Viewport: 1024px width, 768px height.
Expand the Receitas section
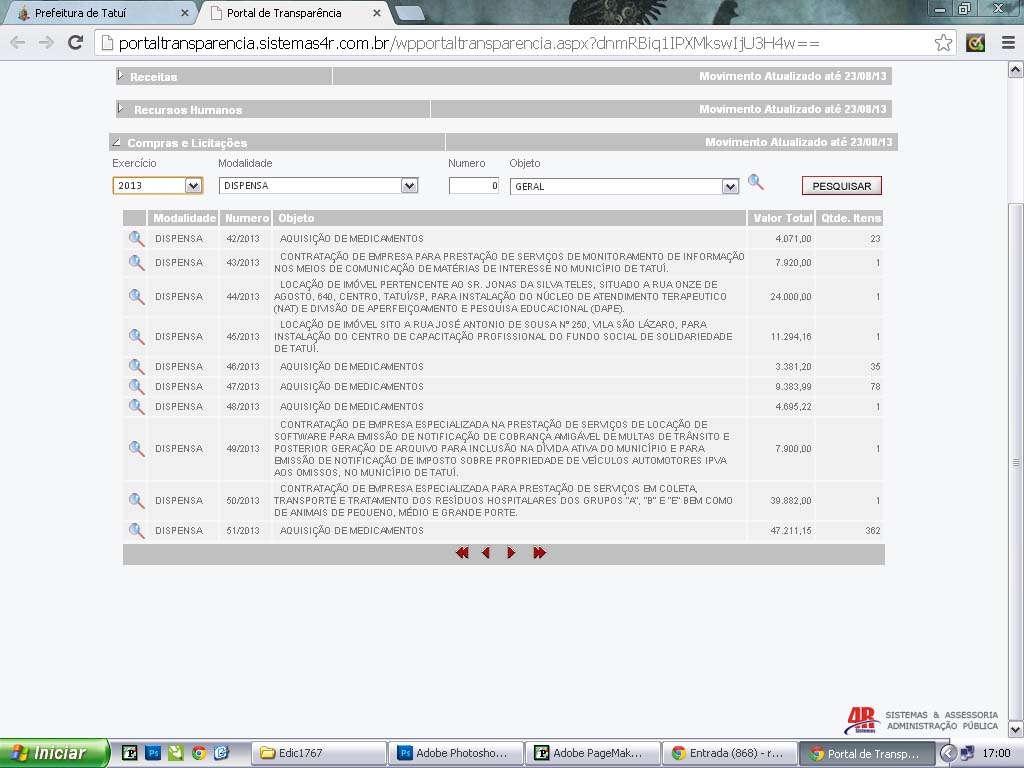click(x=121, y=76)
